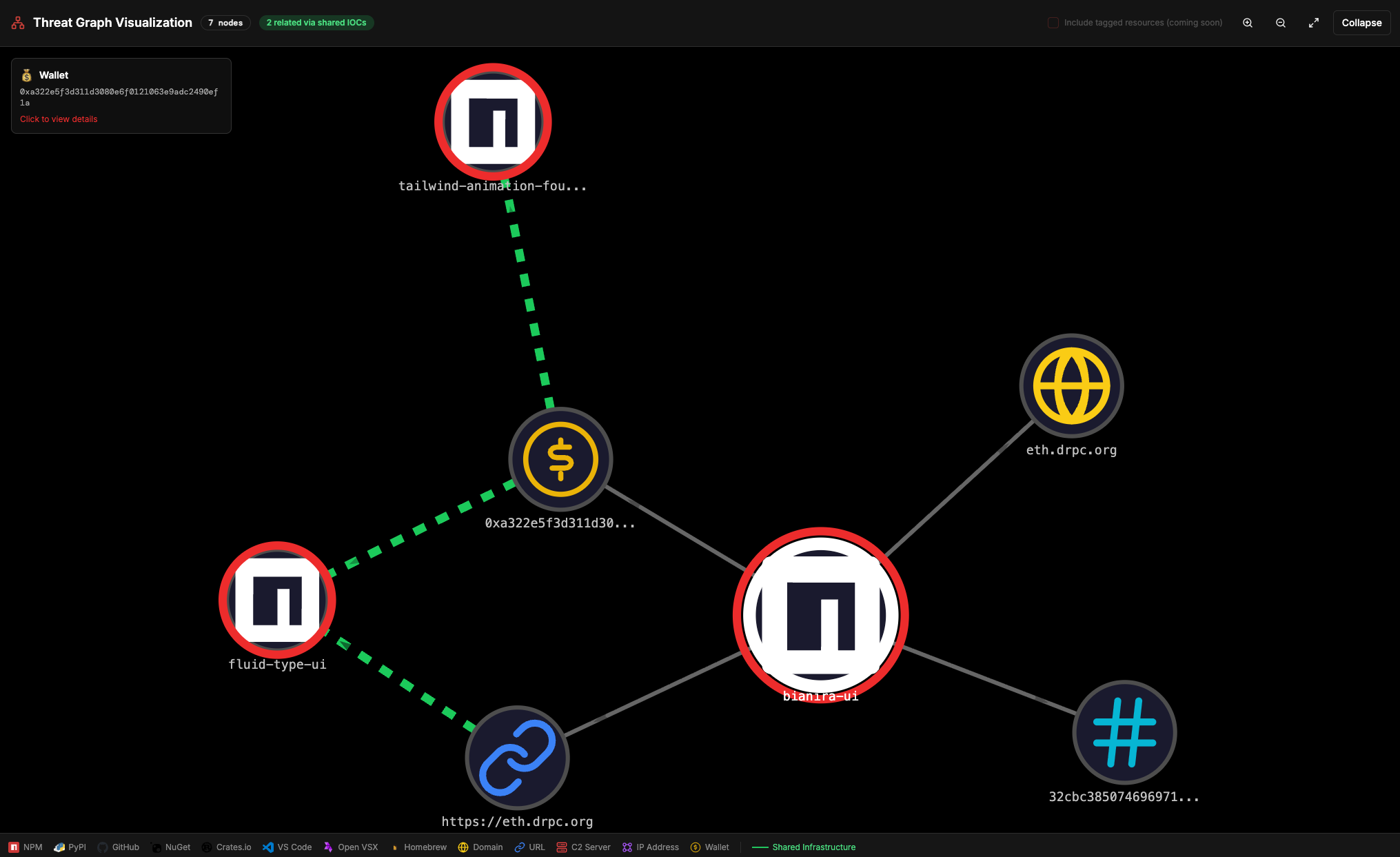Click the Wallet legend coin icon
1400x857 pixels.
coord(696,847)
